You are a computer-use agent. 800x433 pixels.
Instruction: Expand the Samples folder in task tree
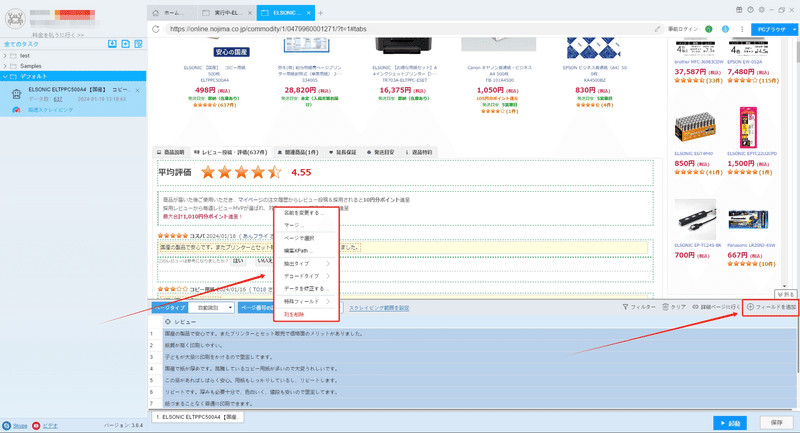5,66
